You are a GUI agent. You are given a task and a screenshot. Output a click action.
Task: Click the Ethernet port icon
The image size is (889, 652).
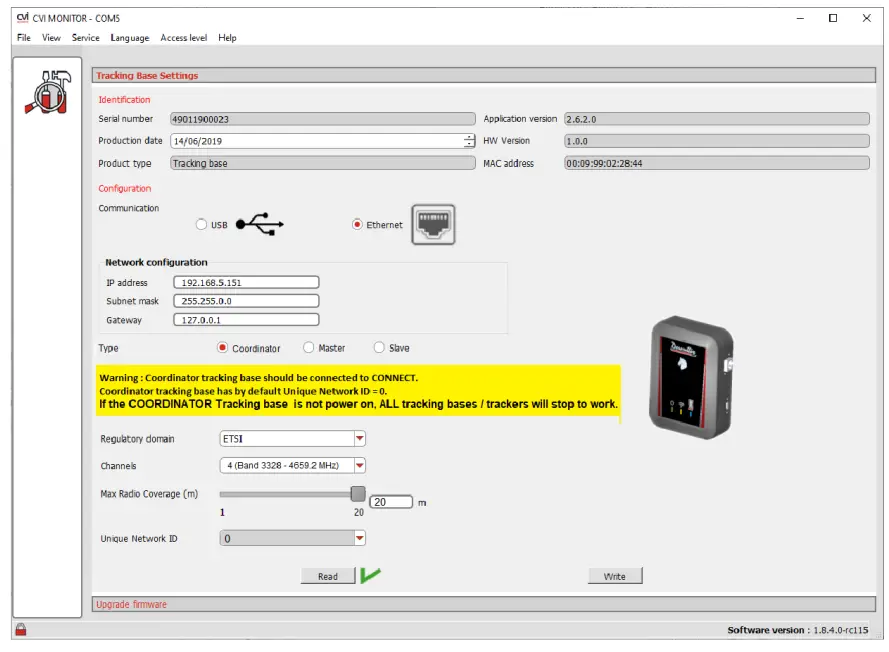[434, 222]
